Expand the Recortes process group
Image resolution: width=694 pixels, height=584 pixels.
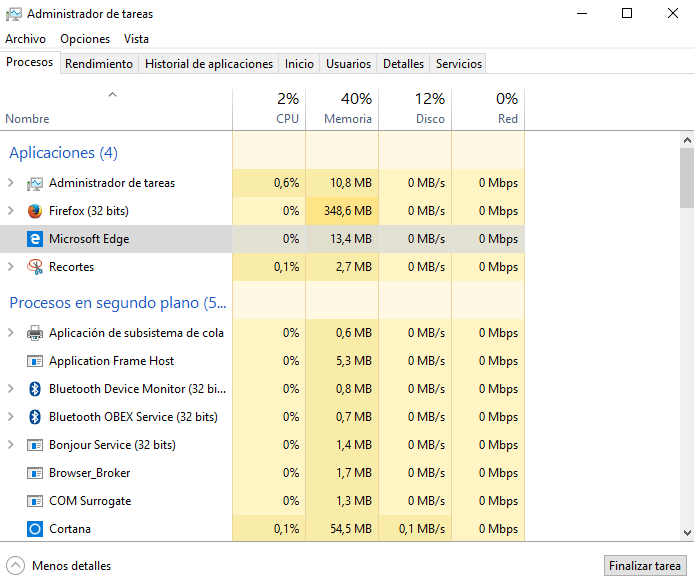point(11,267)
